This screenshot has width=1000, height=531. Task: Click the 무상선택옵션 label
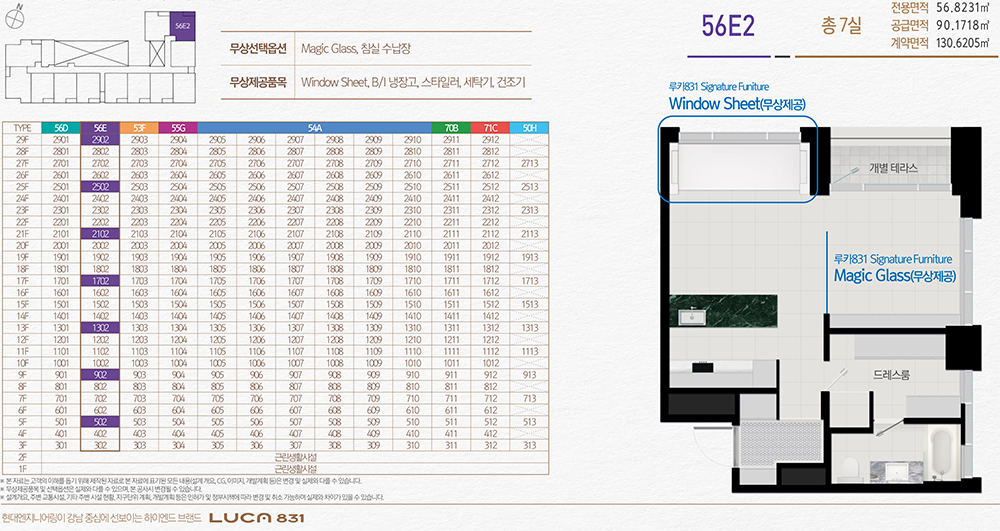pos(258,48)
